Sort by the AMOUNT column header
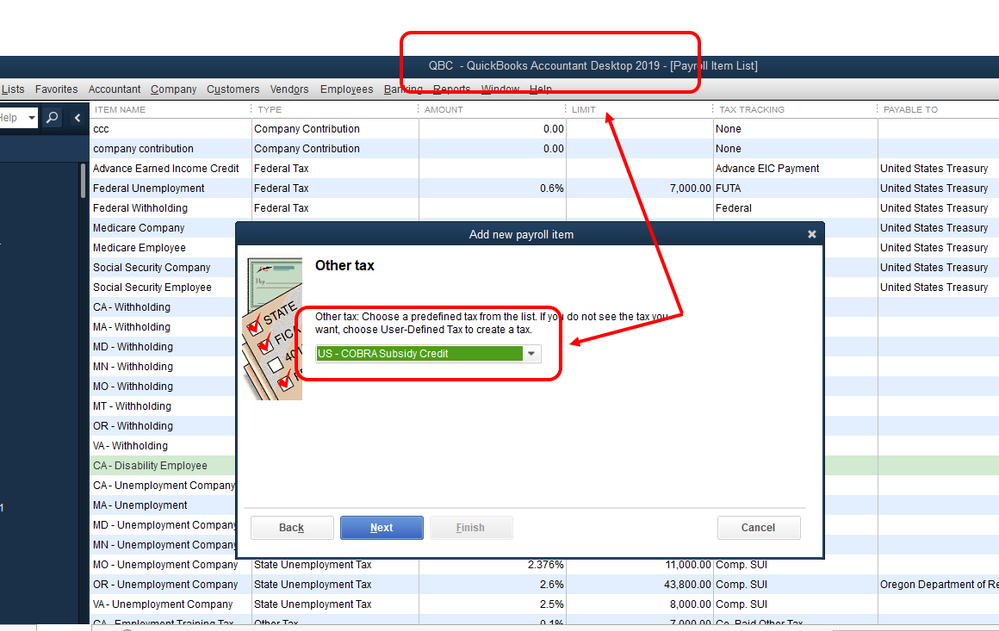This screenshot has height=631, width=999. pyautogui.click(x=443, y=110)
